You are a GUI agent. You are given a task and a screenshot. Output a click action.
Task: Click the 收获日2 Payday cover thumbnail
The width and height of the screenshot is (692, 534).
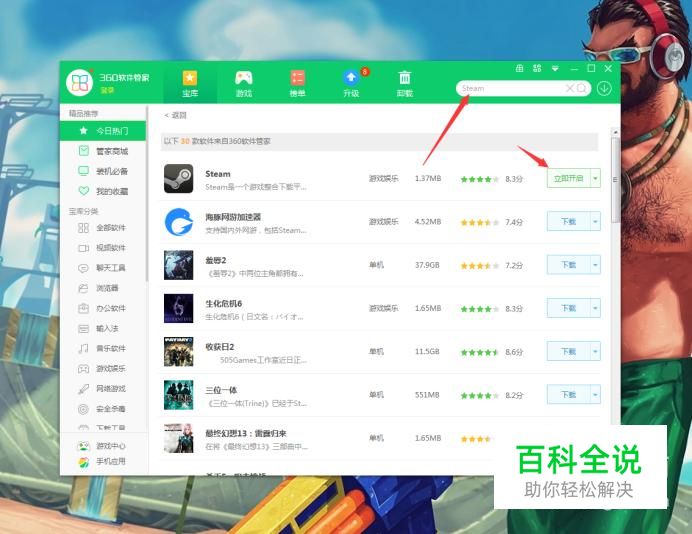click(178, 351)
